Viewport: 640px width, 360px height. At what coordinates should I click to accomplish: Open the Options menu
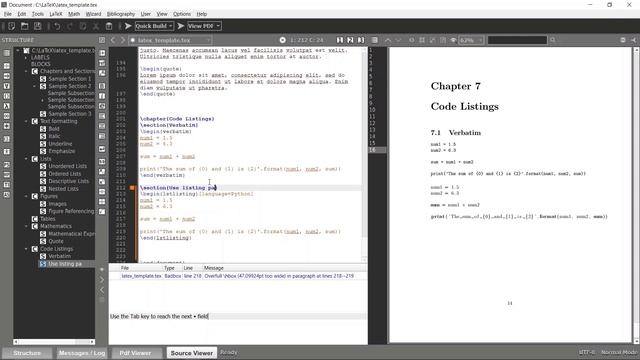point(182,14)
